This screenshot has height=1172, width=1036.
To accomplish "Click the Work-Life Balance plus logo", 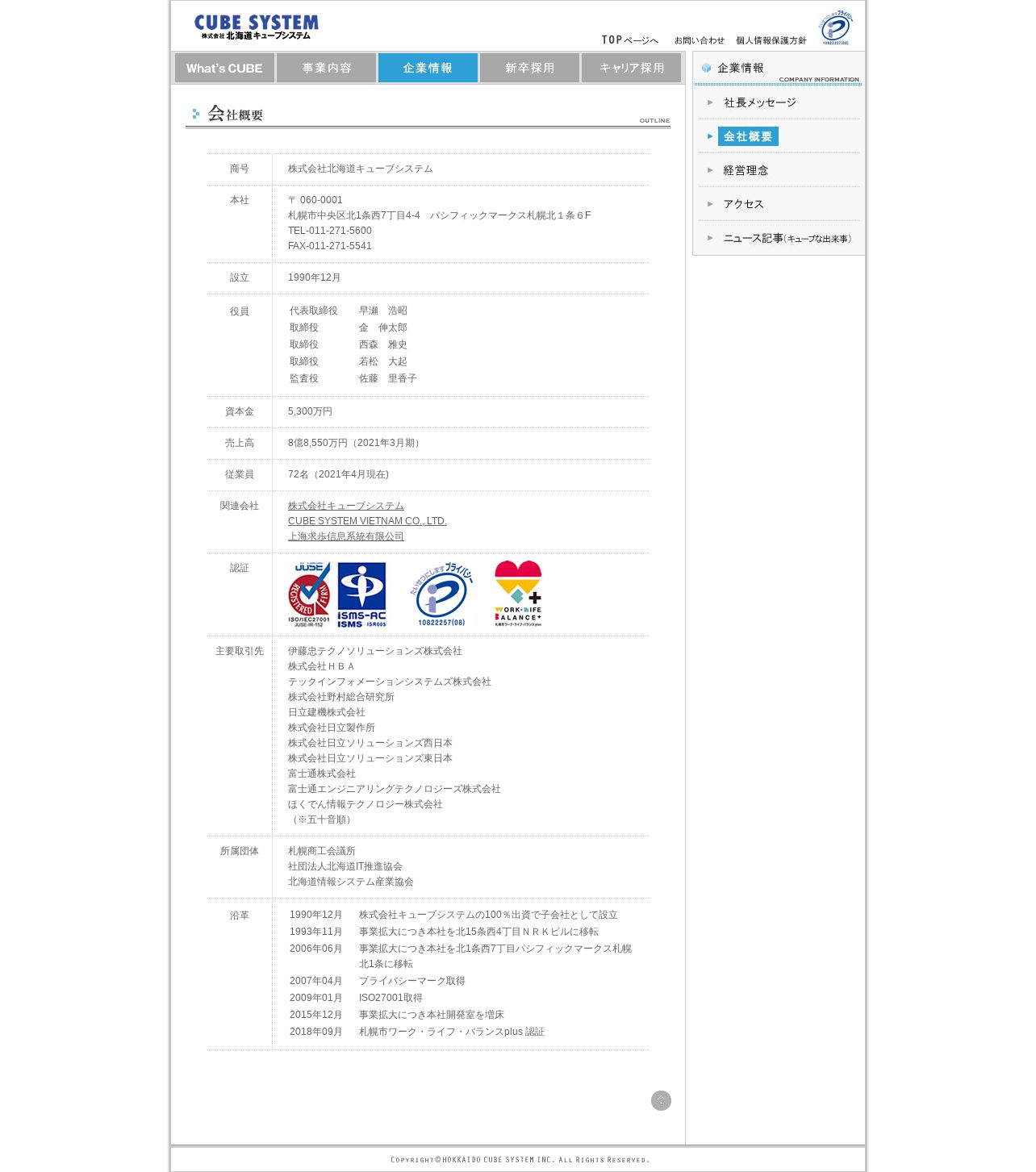I will [x=518, y=594].
